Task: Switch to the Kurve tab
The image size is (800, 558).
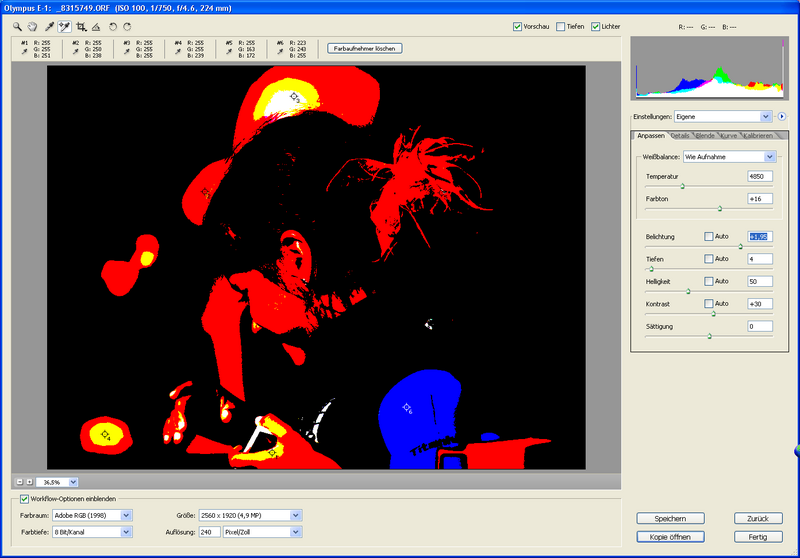Action: (729, 135)
